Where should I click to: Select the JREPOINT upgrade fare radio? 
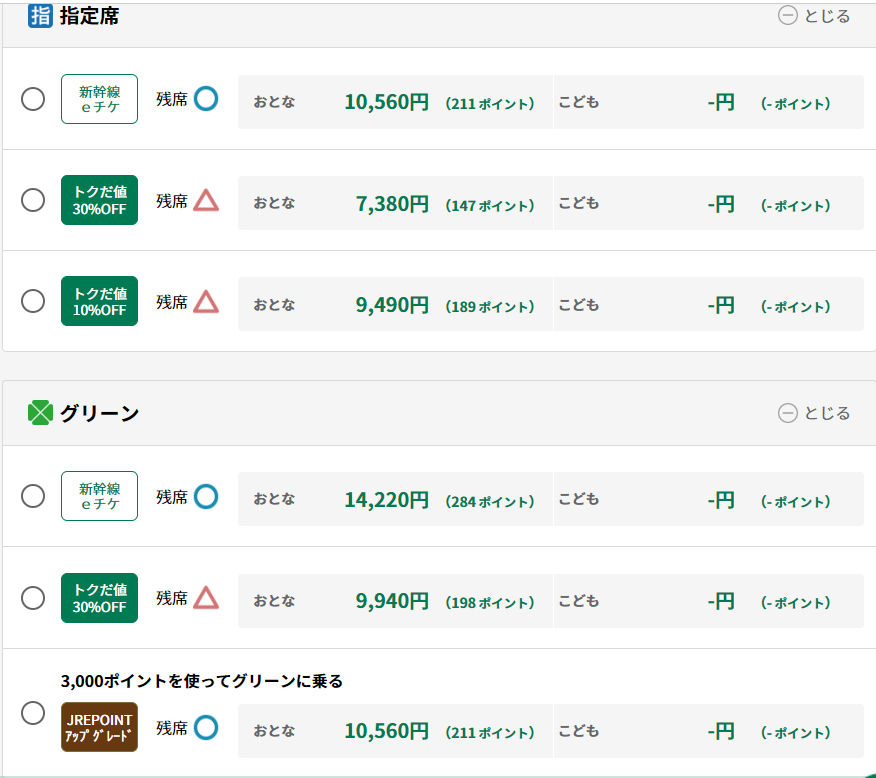coord(33,713)
